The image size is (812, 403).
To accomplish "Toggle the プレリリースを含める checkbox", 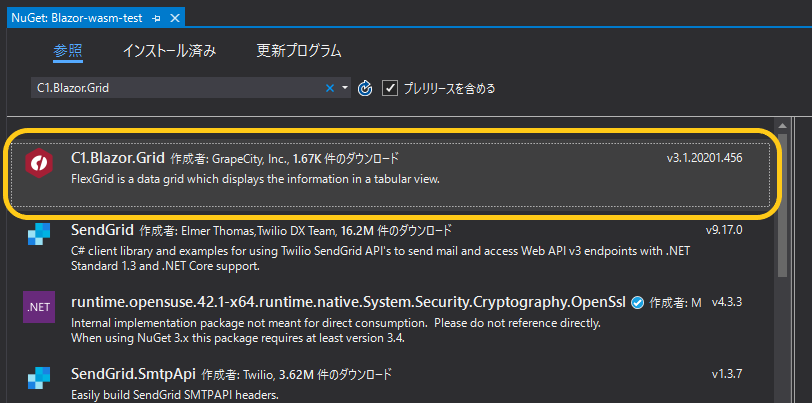I will [389, 88].
